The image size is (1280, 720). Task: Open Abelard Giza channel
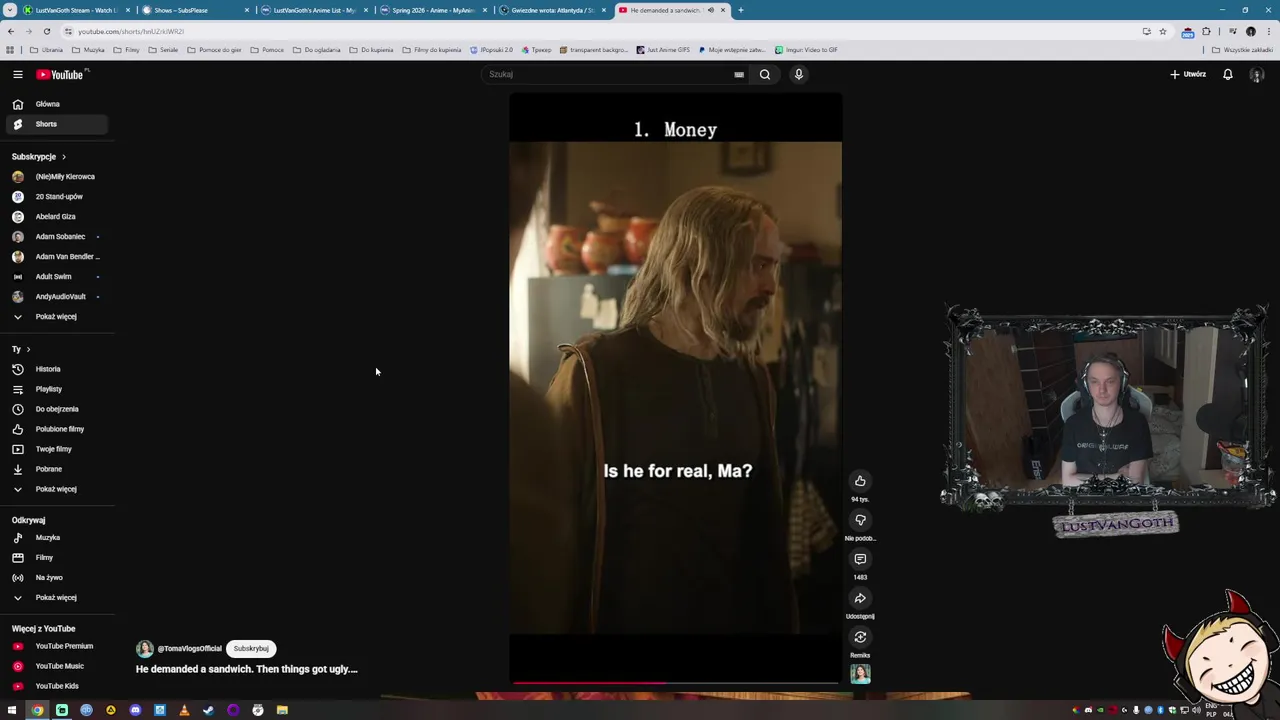click(x=57, y=217)
